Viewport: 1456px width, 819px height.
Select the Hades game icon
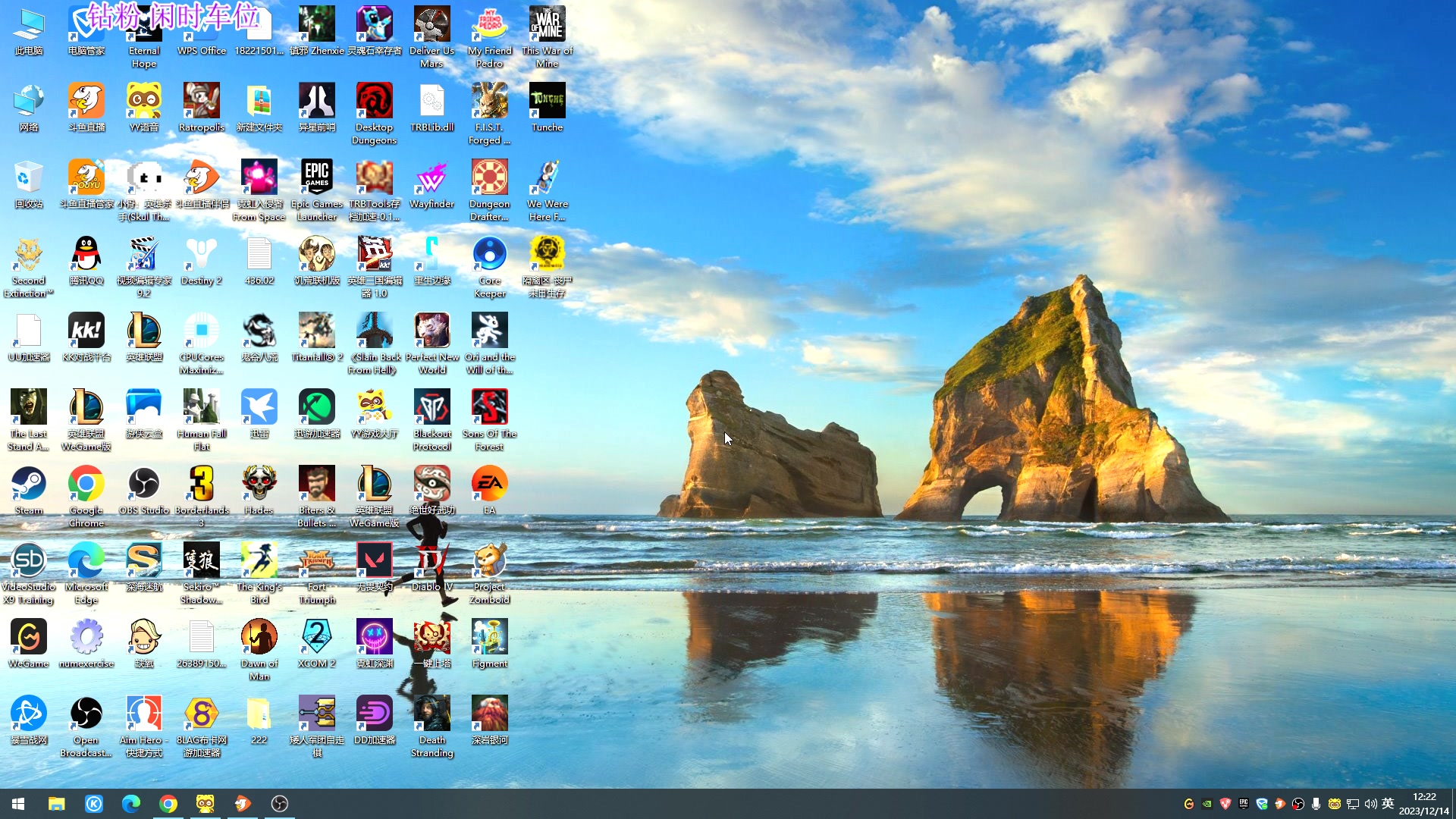(x=259, y=491)
